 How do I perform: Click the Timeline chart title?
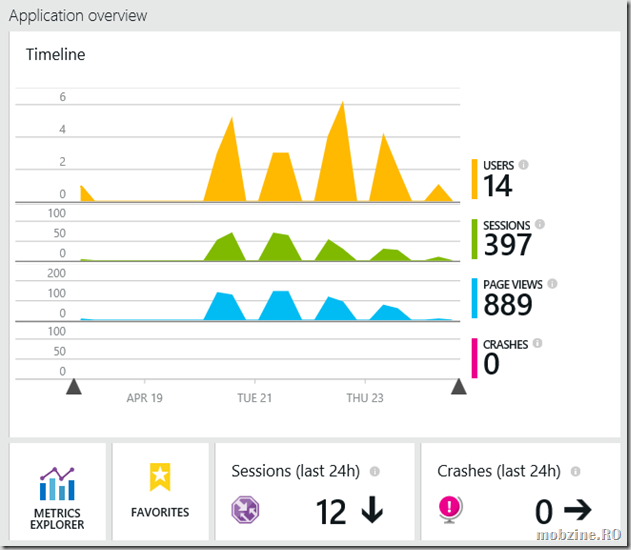(x=55, y=55)
